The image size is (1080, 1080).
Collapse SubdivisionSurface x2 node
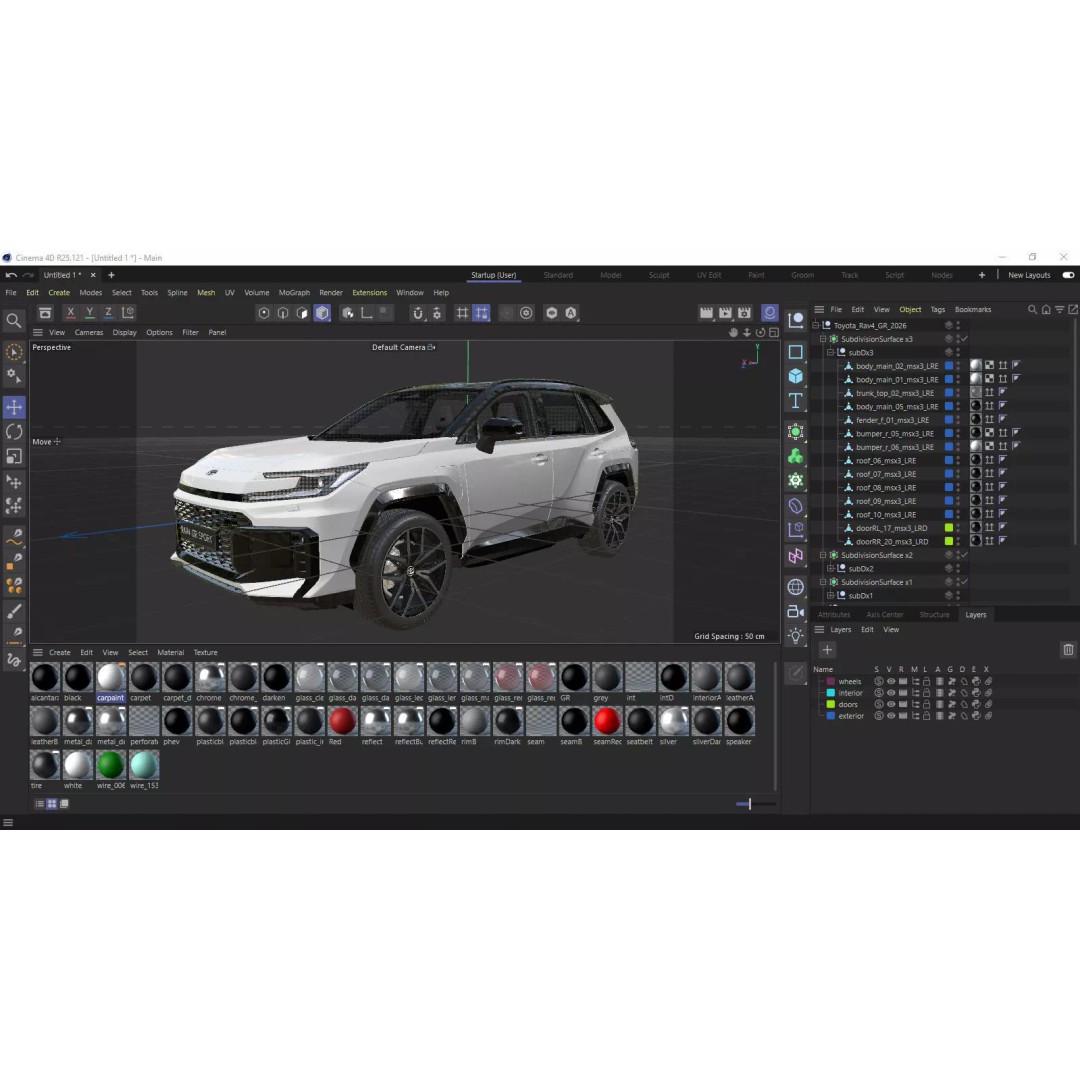pos(823,555)
